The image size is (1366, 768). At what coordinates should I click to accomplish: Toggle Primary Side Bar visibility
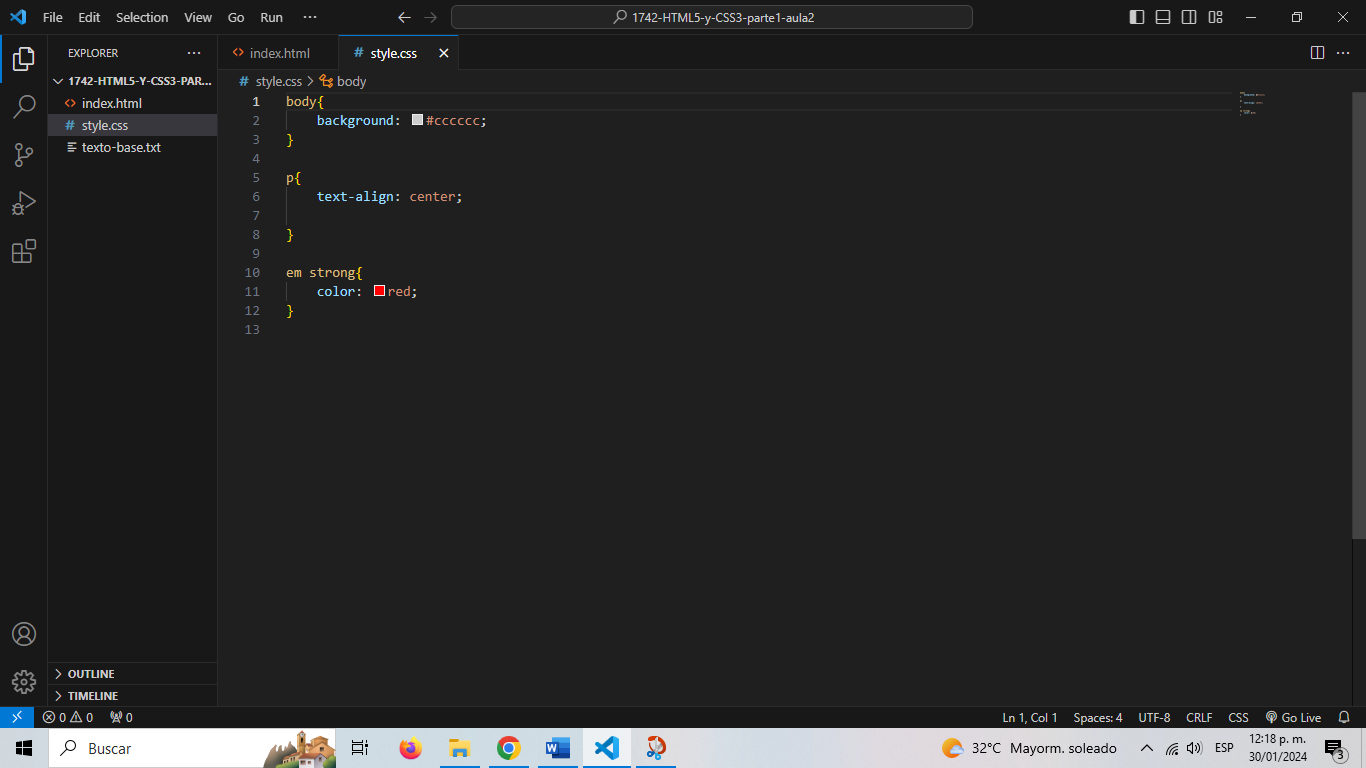pos(1137,17)
